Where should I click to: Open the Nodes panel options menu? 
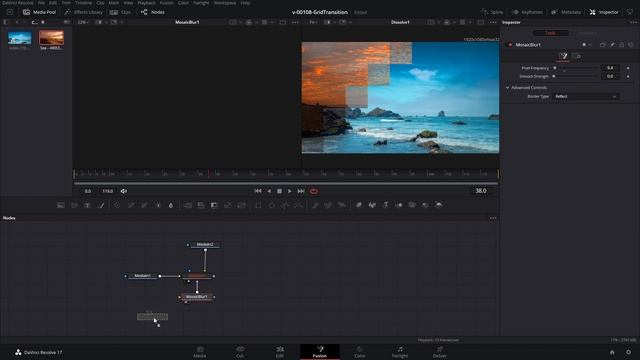[493, 218]
